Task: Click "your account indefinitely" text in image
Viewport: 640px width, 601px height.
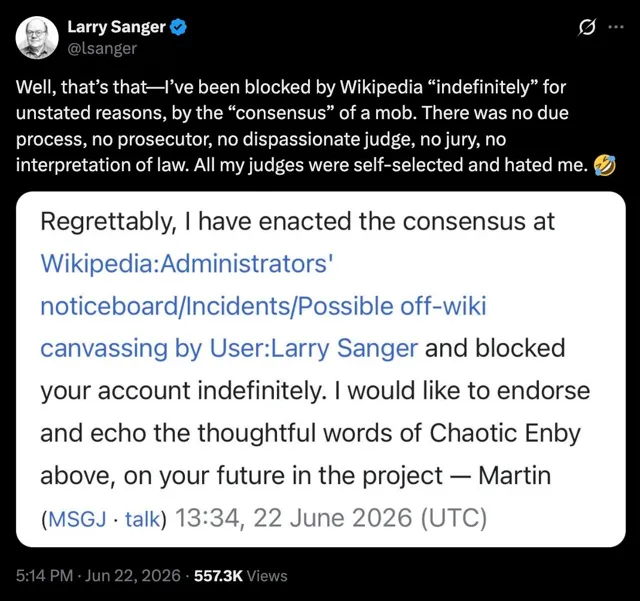Action: (x=182, y=391)
